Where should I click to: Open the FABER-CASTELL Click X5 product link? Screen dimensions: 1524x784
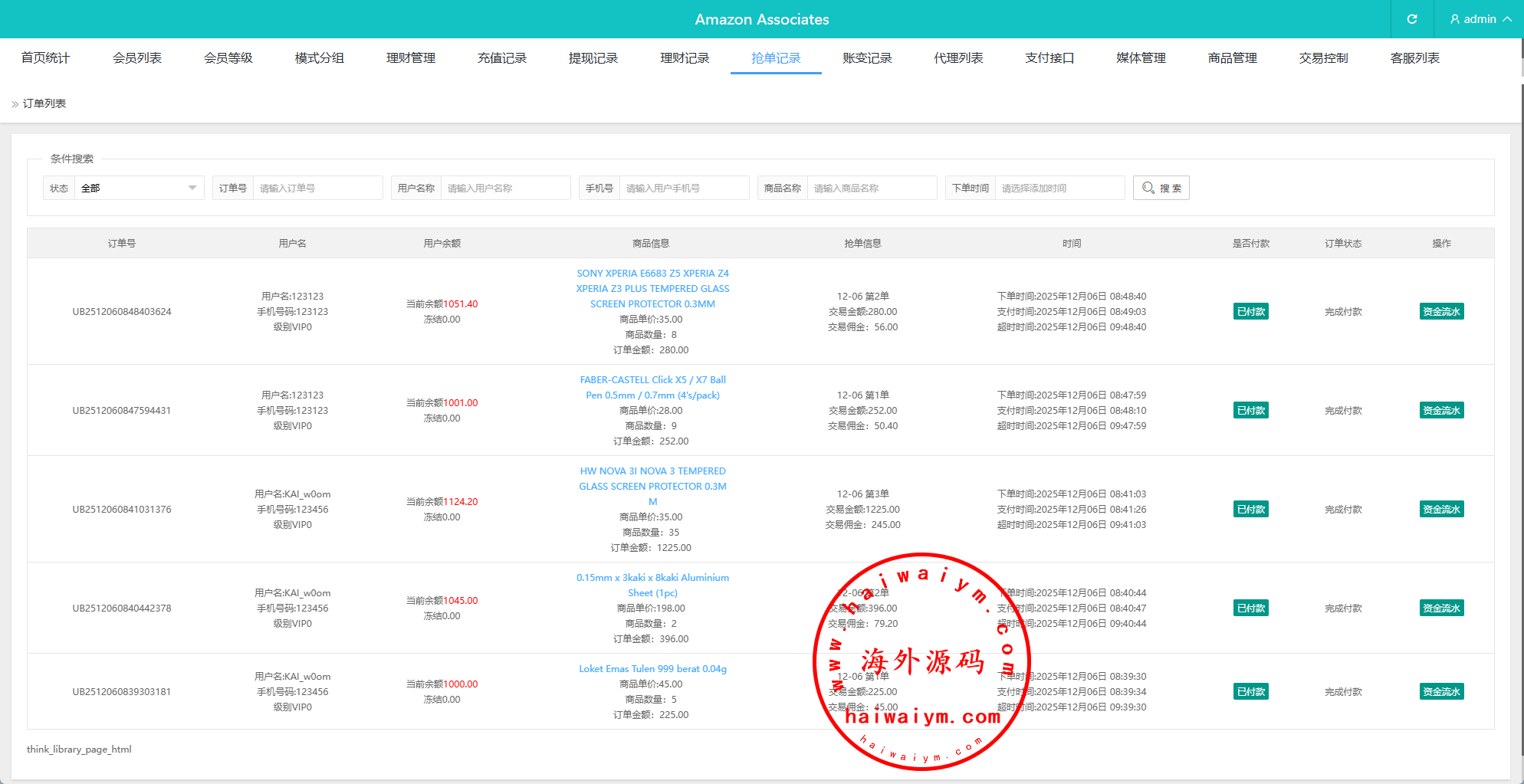pos(652,388)
